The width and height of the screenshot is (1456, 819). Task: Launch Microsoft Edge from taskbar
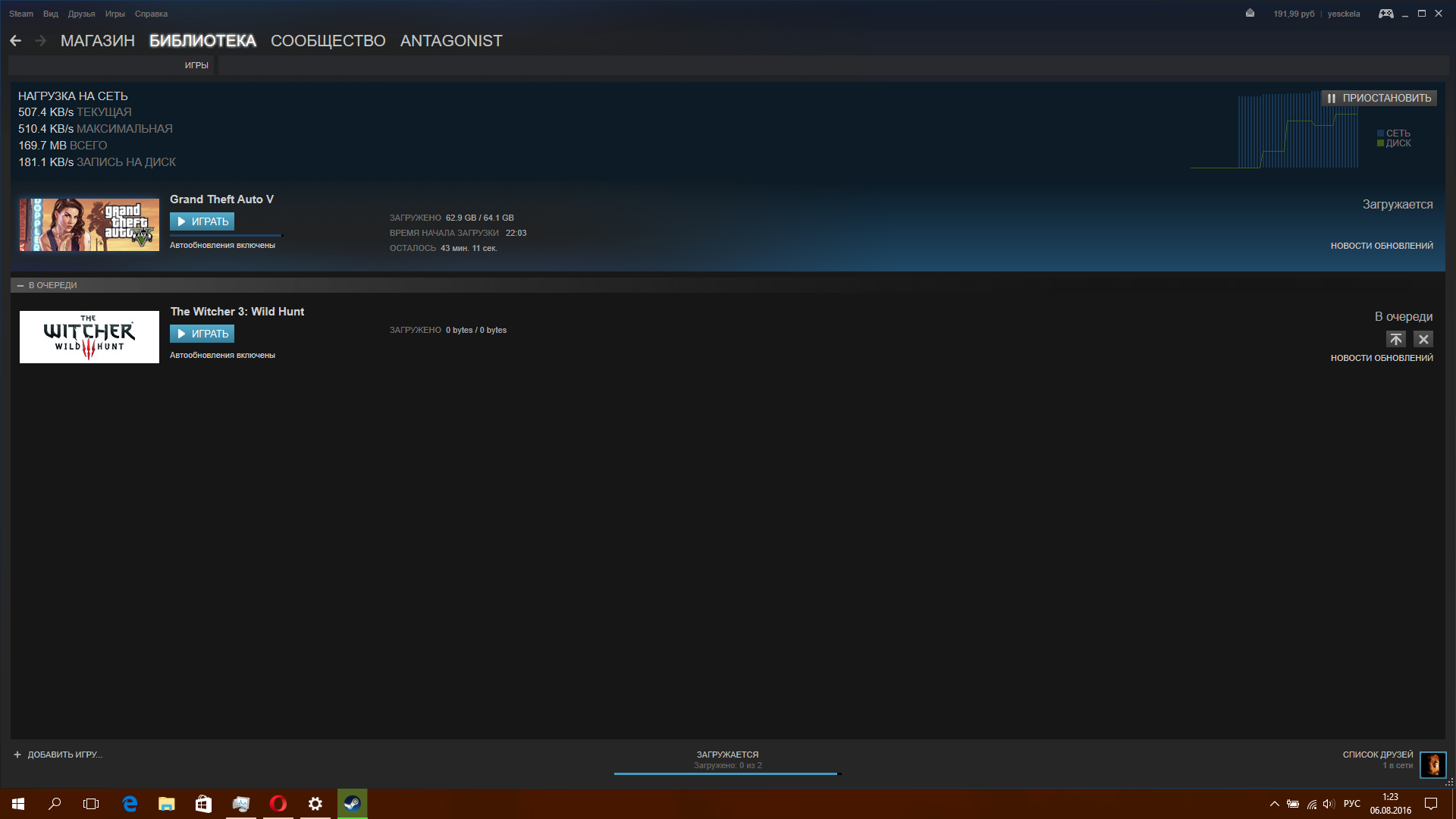pos(130,804)
